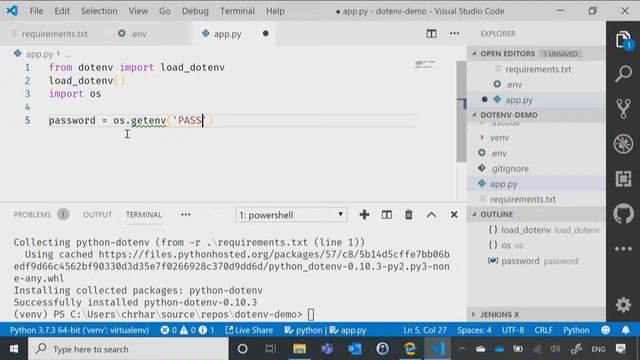The height and width of the screenshot is (360, 640).
Task: Open Extensions view in activity bar
Action: click(x=623, y=179)
